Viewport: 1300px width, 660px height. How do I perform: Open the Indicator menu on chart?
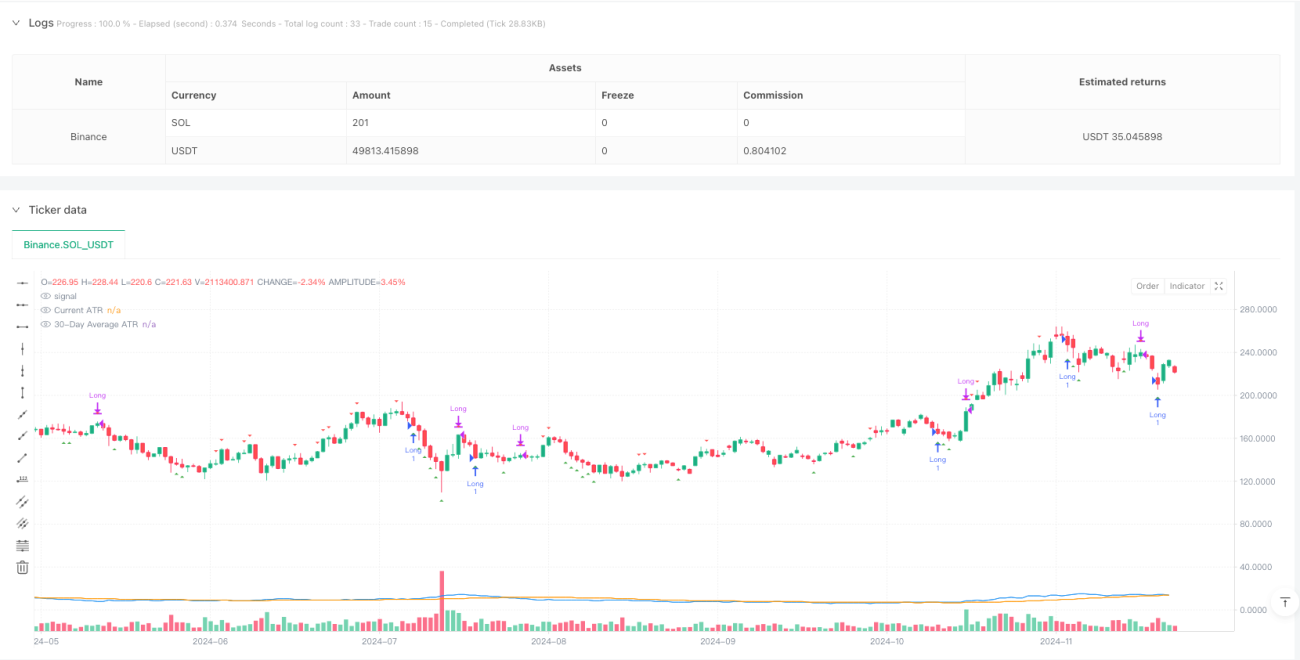[x=1187, y=286]
